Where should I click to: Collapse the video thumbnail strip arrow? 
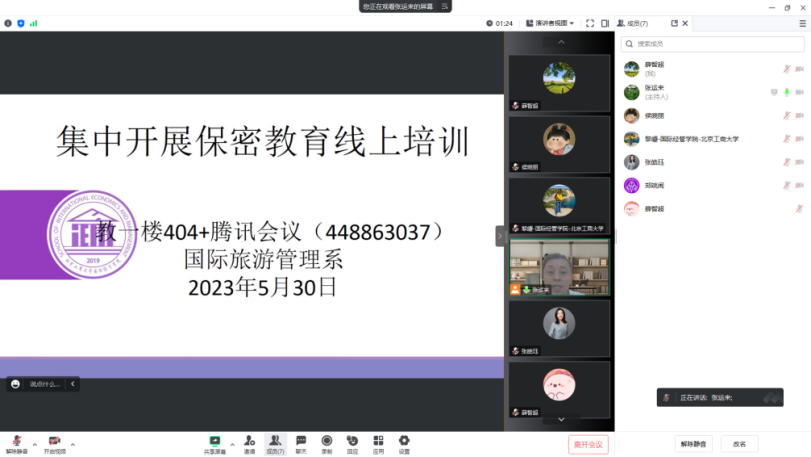501,236
